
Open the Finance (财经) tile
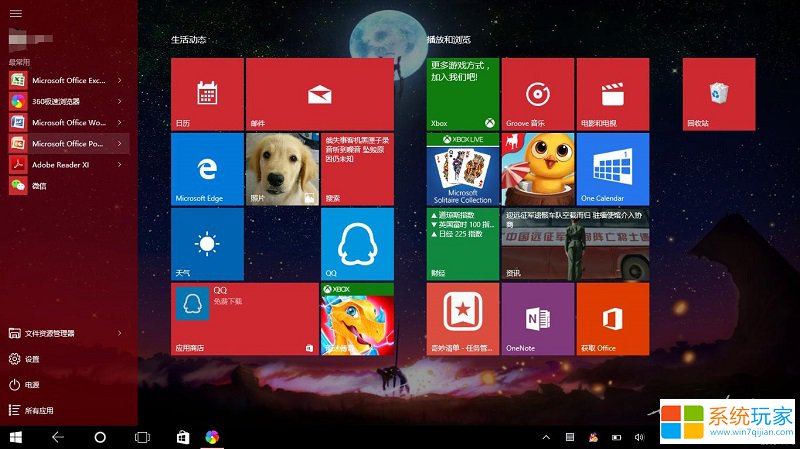tap(463, 244)
